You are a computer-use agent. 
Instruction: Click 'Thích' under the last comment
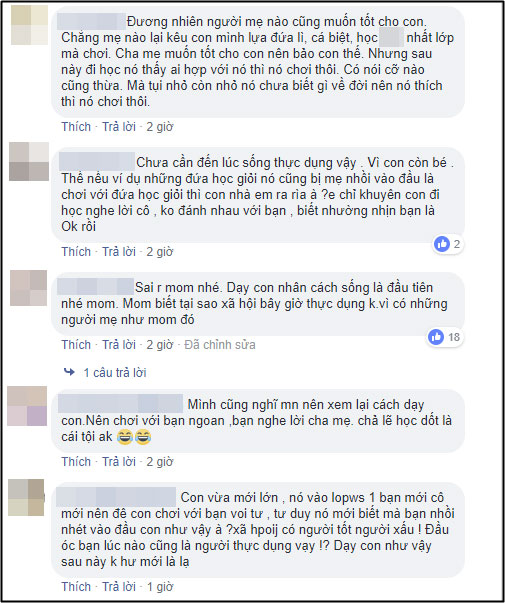tap(76, 586)
